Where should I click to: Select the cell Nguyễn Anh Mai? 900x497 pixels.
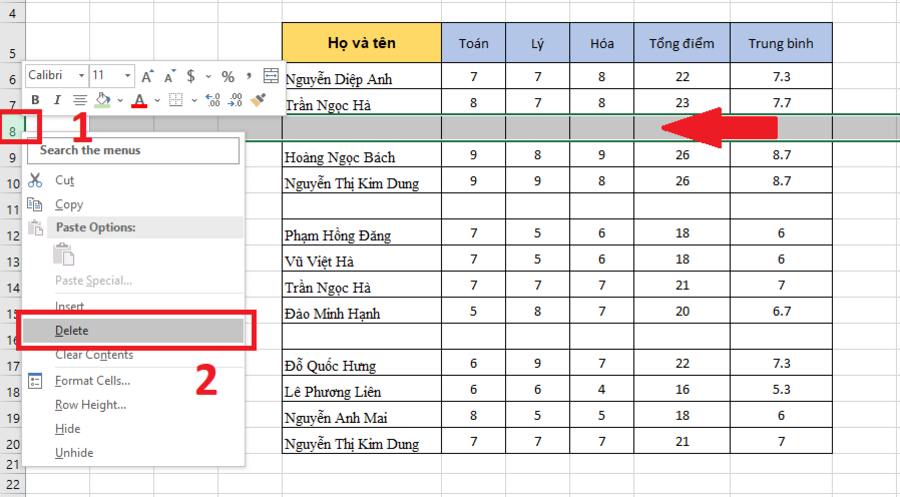pyautogui.click(x=362, y=415)
